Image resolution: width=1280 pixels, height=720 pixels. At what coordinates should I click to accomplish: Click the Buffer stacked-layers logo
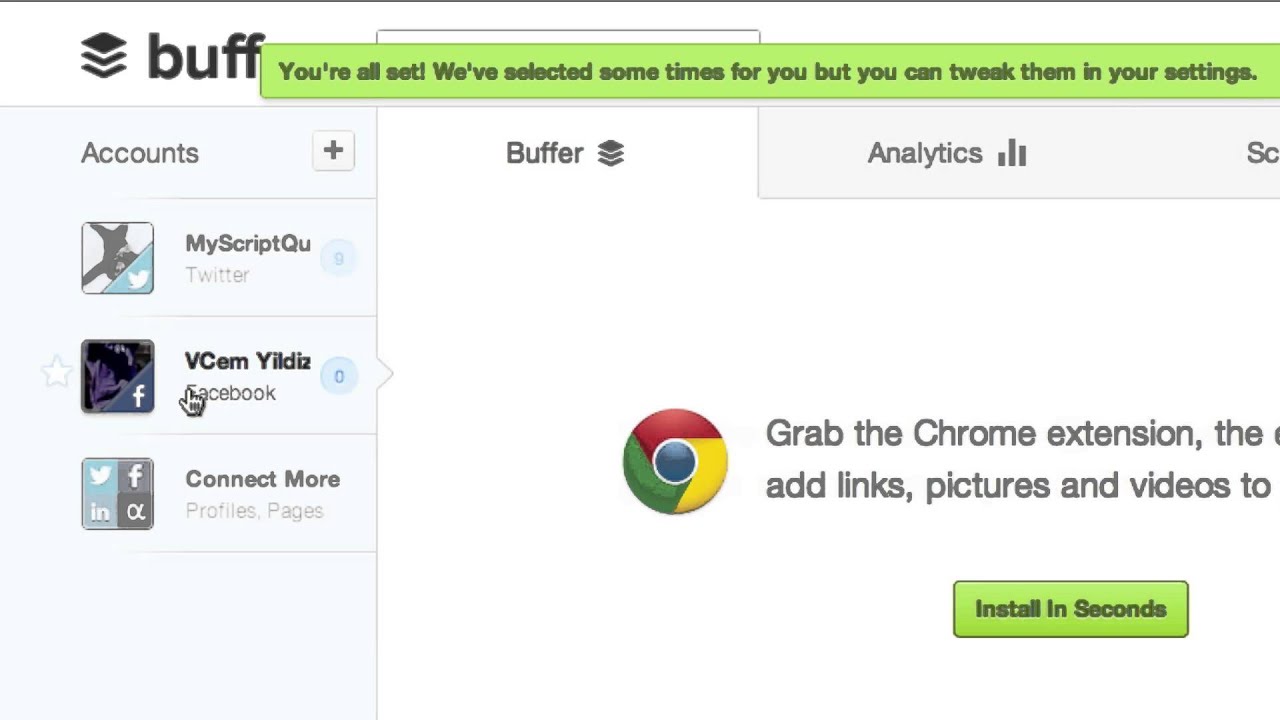click(104, 56)
